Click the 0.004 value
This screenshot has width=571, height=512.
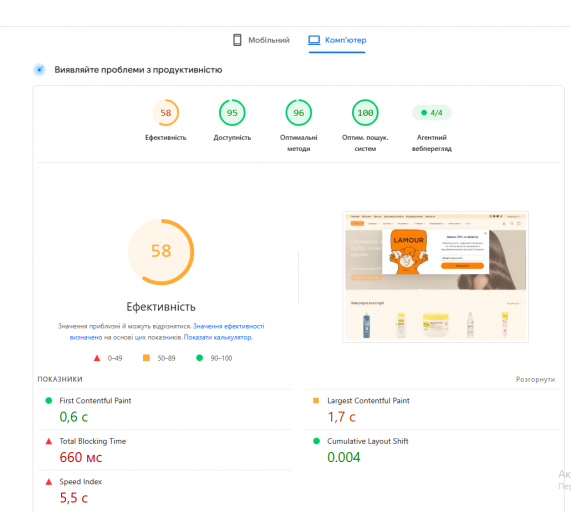coord(344,457)
